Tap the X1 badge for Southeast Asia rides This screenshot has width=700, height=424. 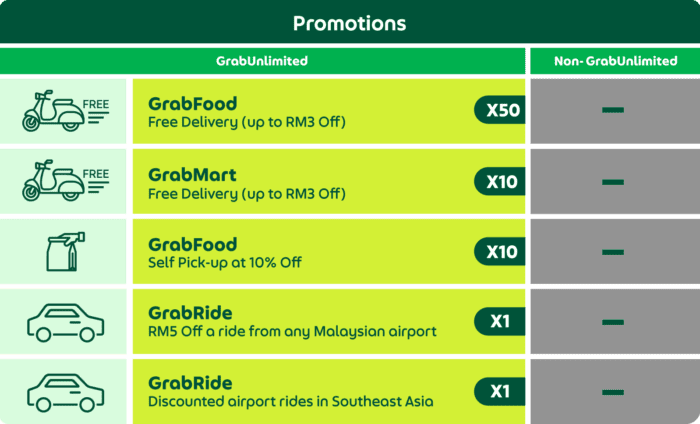click(x=500, y=391)
